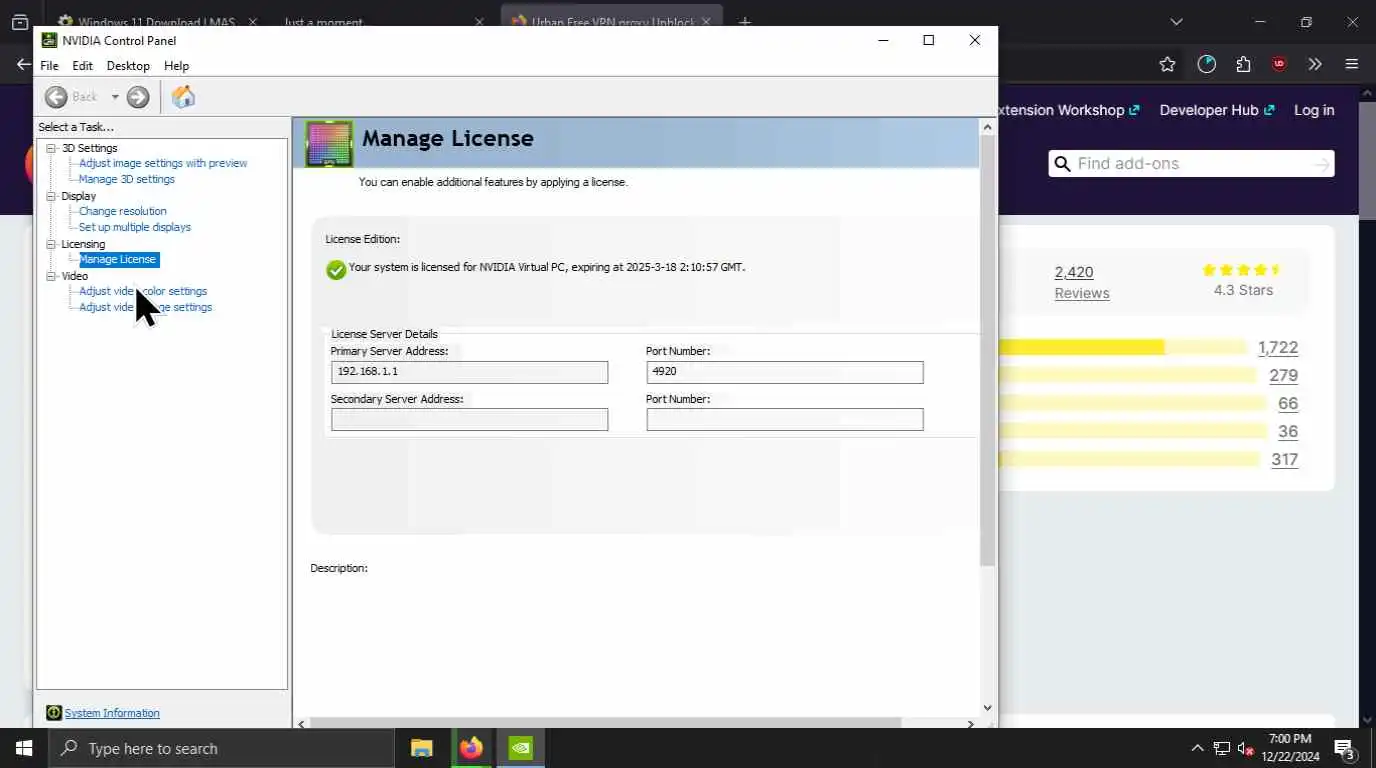Click the Forward arrow button in NVIDIA toolbar

click(x=138, y=97)
